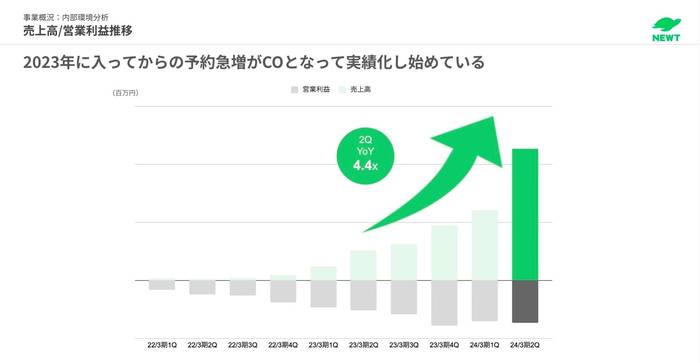700x363 pixels.
Task: Select the 24/3期2Q axis label
Action: tap(525, 345)
